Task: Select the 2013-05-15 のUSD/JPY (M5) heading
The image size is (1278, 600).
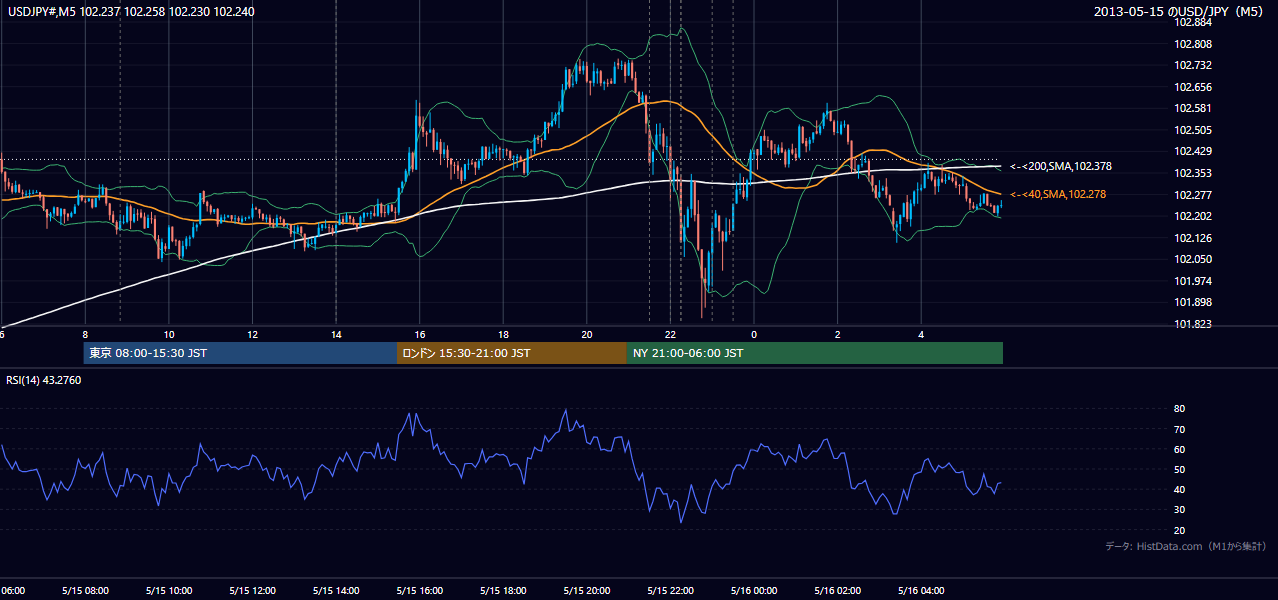Action: 1180,11
